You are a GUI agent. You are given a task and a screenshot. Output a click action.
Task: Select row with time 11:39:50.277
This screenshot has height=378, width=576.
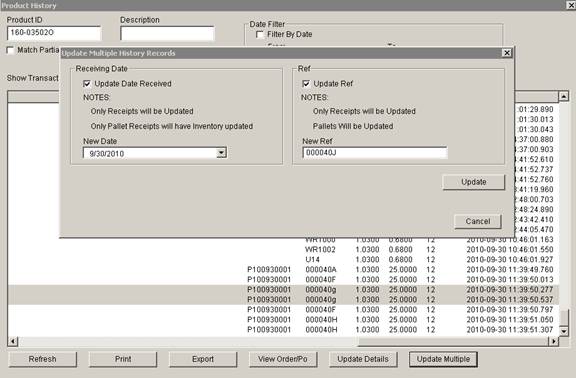(x=283, y=289)
